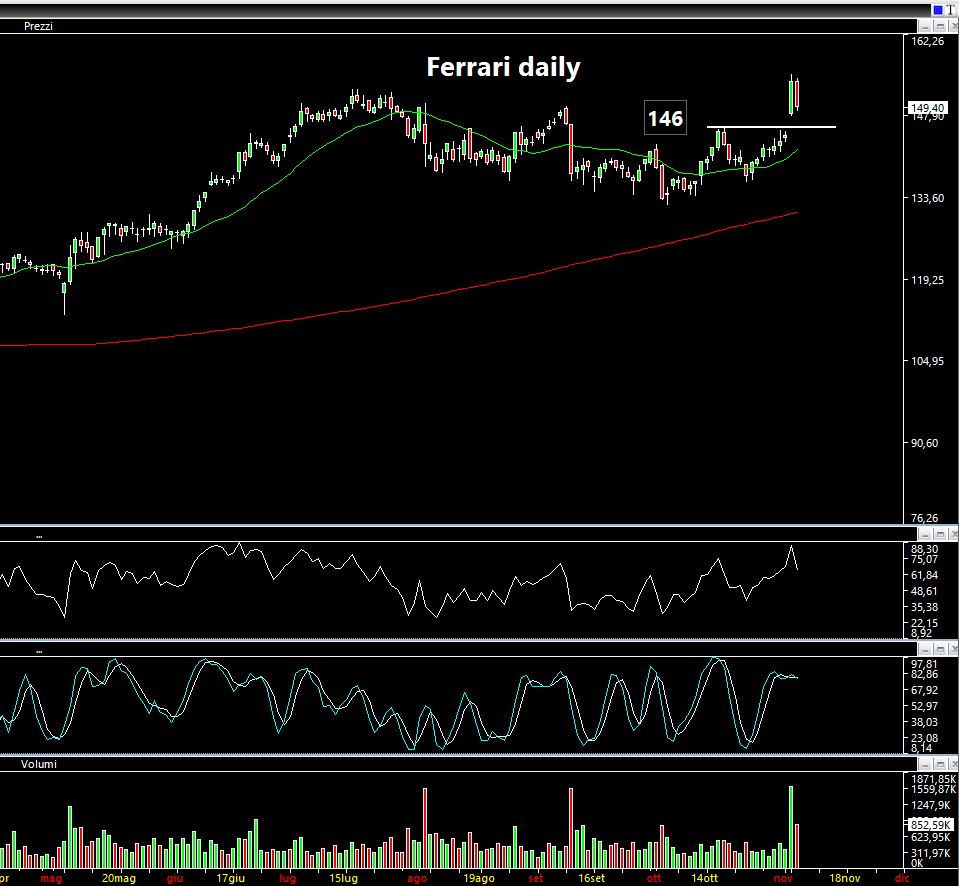The image size is (959, 886).
Task: Maximize the Prezzi price panel
Action: (x=940, y=26)
